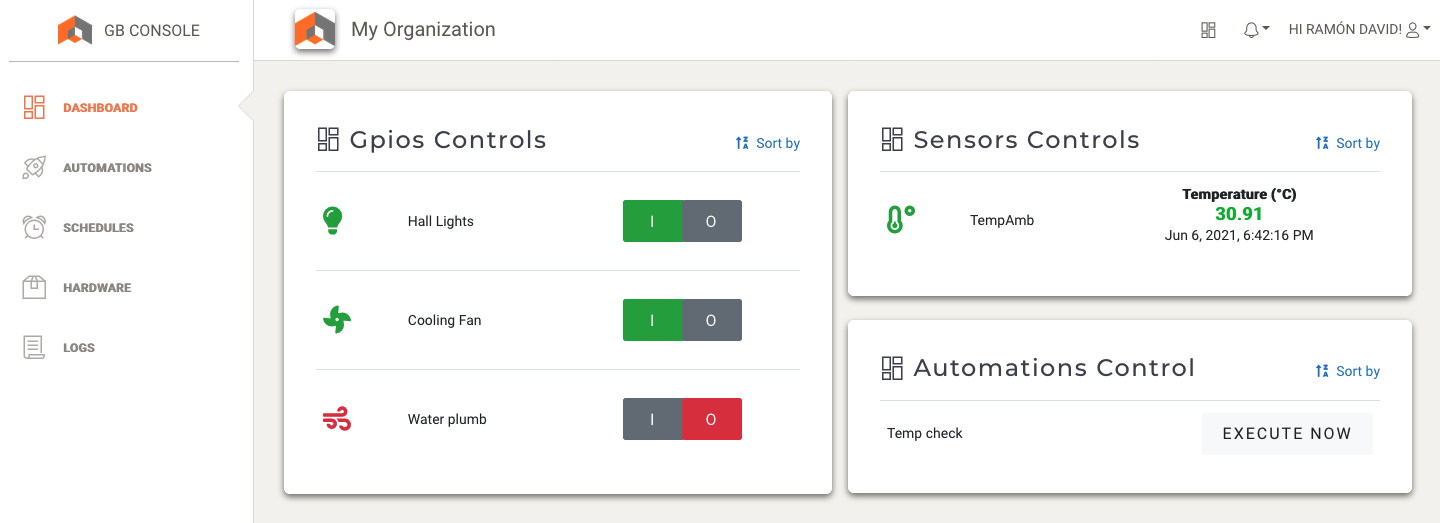1440x523 pixels.
Task: Open the dashboard grid icon in the top bar
Action: [1208, 30]
